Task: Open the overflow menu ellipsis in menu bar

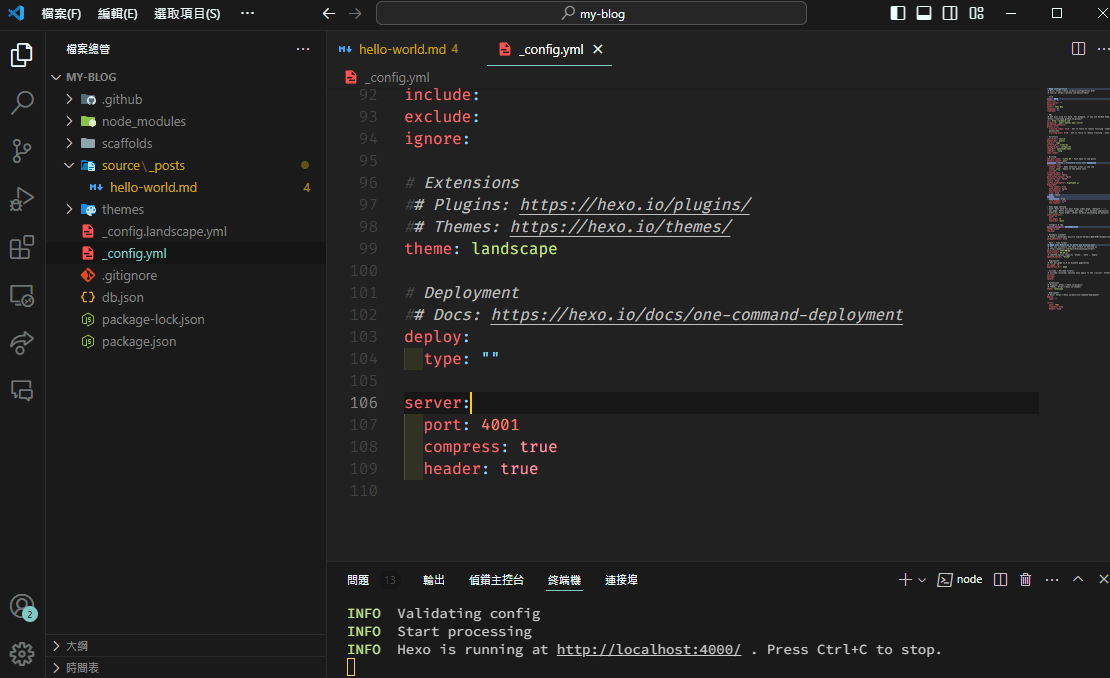Action: [x=247, y=13]
